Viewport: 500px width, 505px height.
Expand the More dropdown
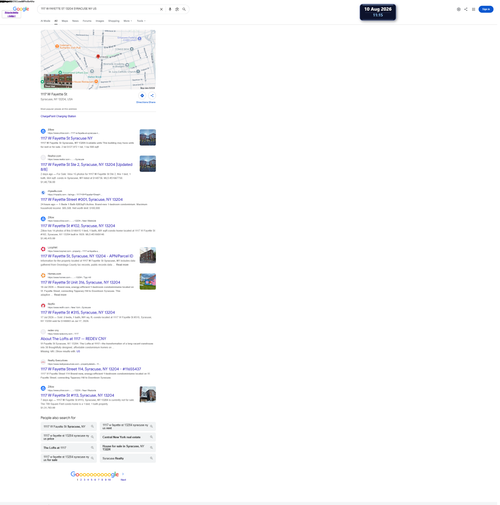click(128, 21)
